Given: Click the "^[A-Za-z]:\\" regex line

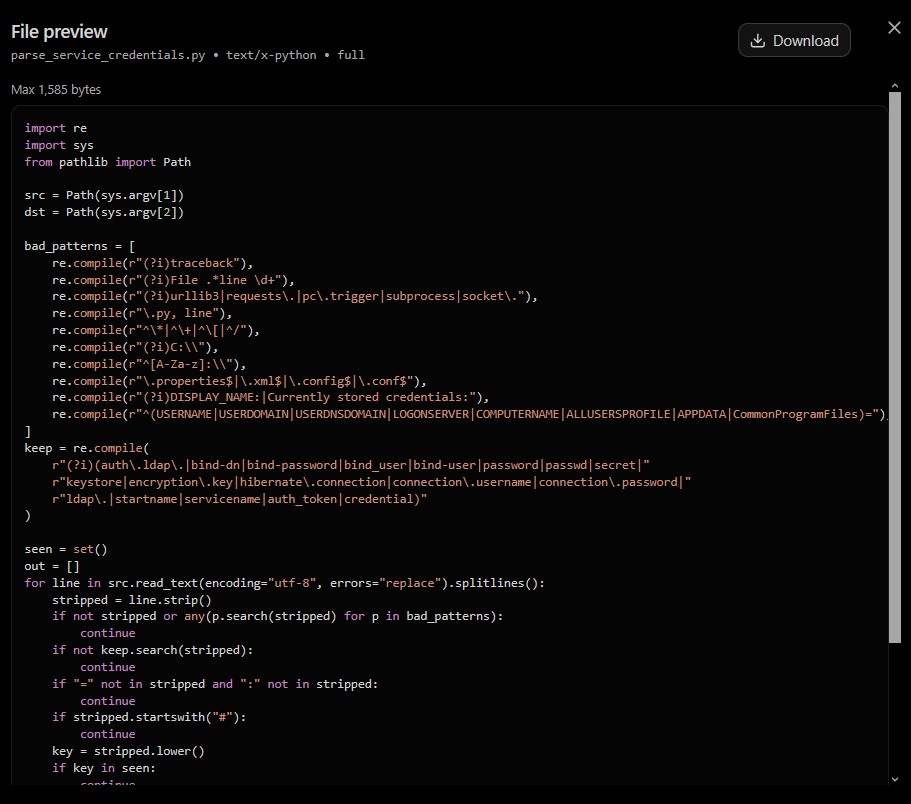Looking at the screenshot, I should [x=149, y=364].
